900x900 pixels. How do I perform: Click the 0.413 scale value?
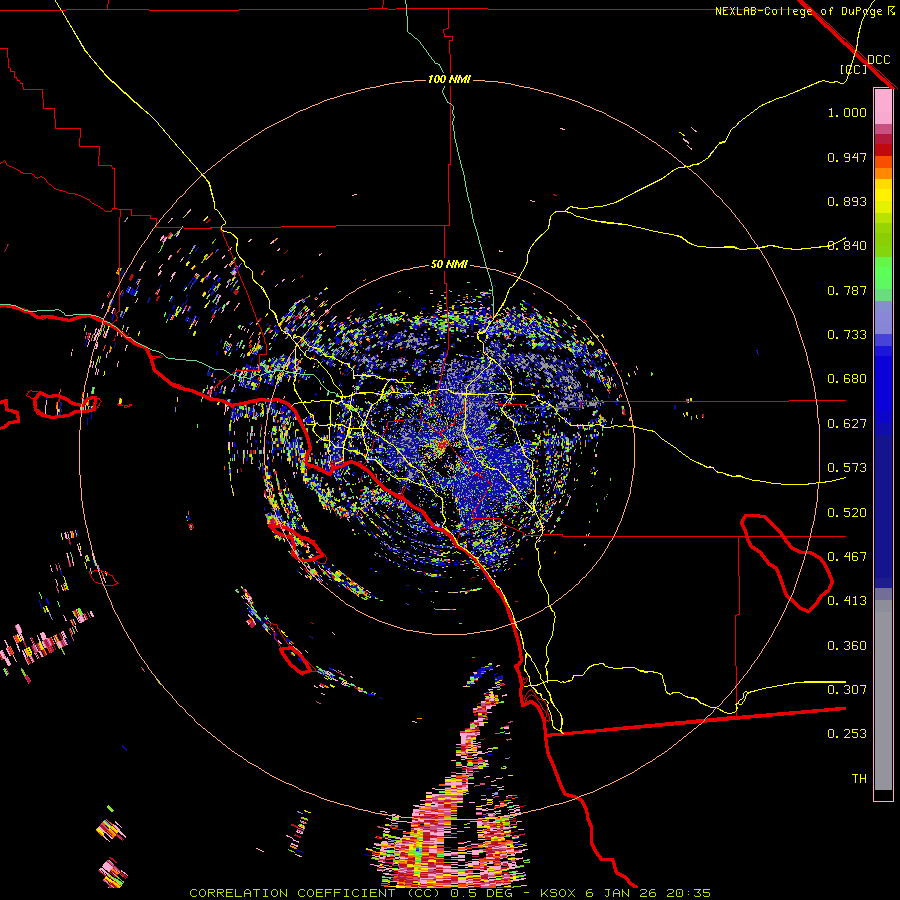coord(847,601)
